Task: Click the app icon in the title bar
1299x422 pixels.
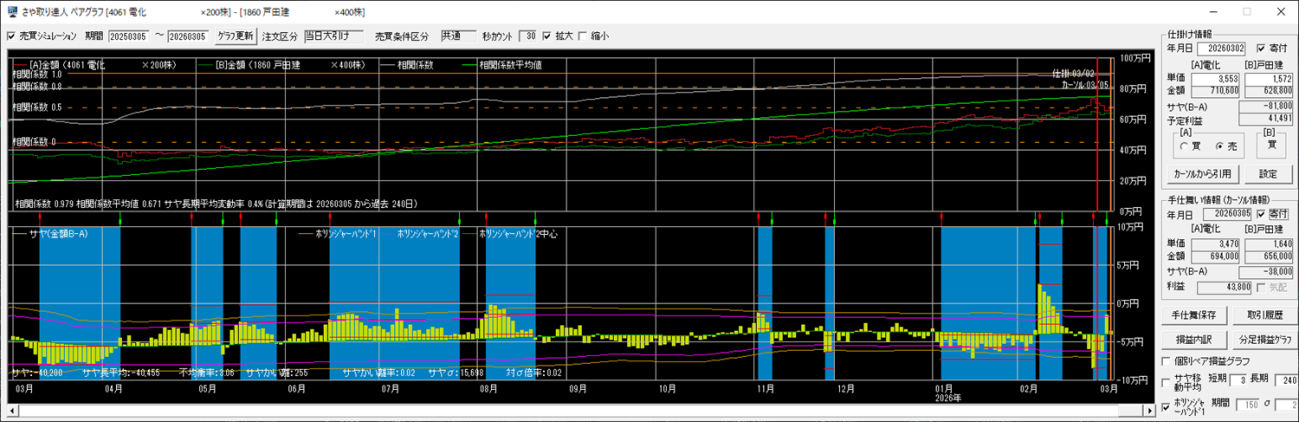Action: pyautogui.click(x=11, y=11)
